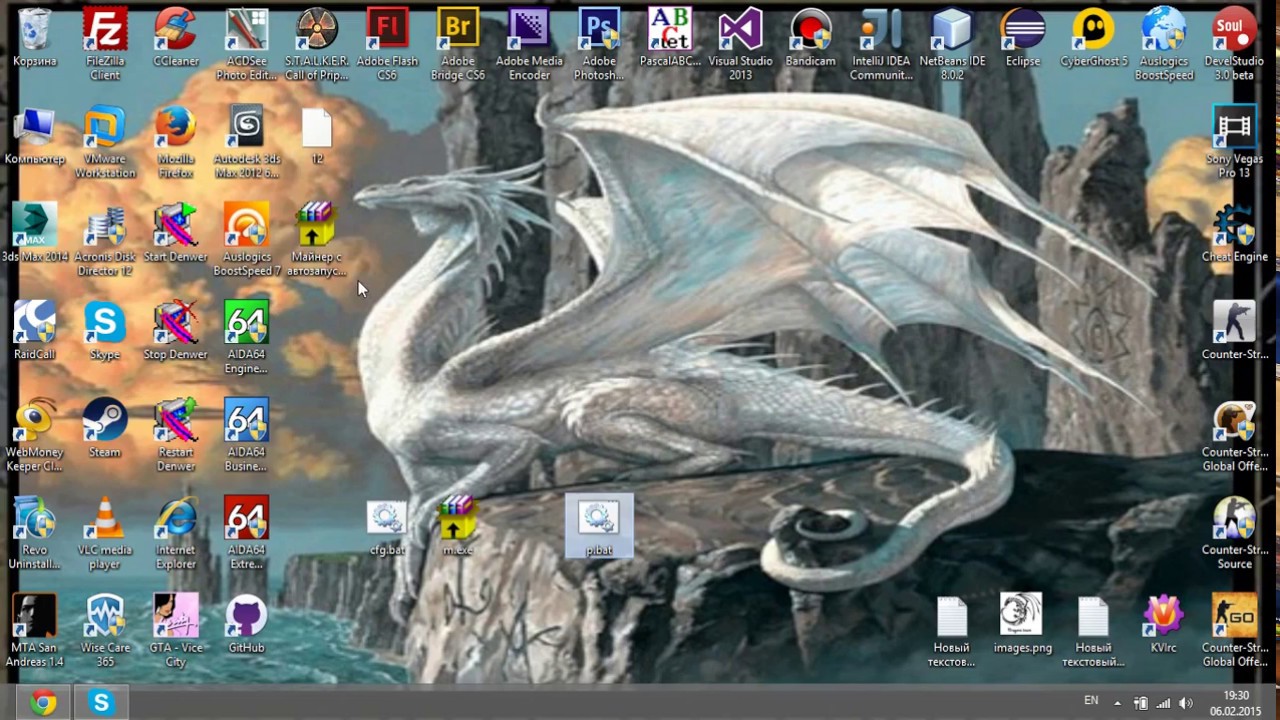Open Skype from the taskbar
Image resolution: width=1280 pixels, height=720 pixels.
101,703
